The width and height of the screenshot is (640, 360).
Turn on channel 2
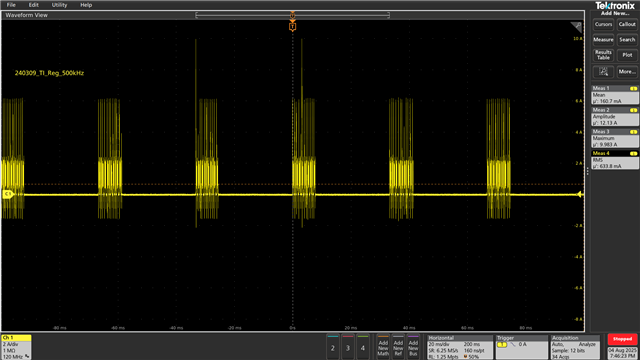(333, 347)
